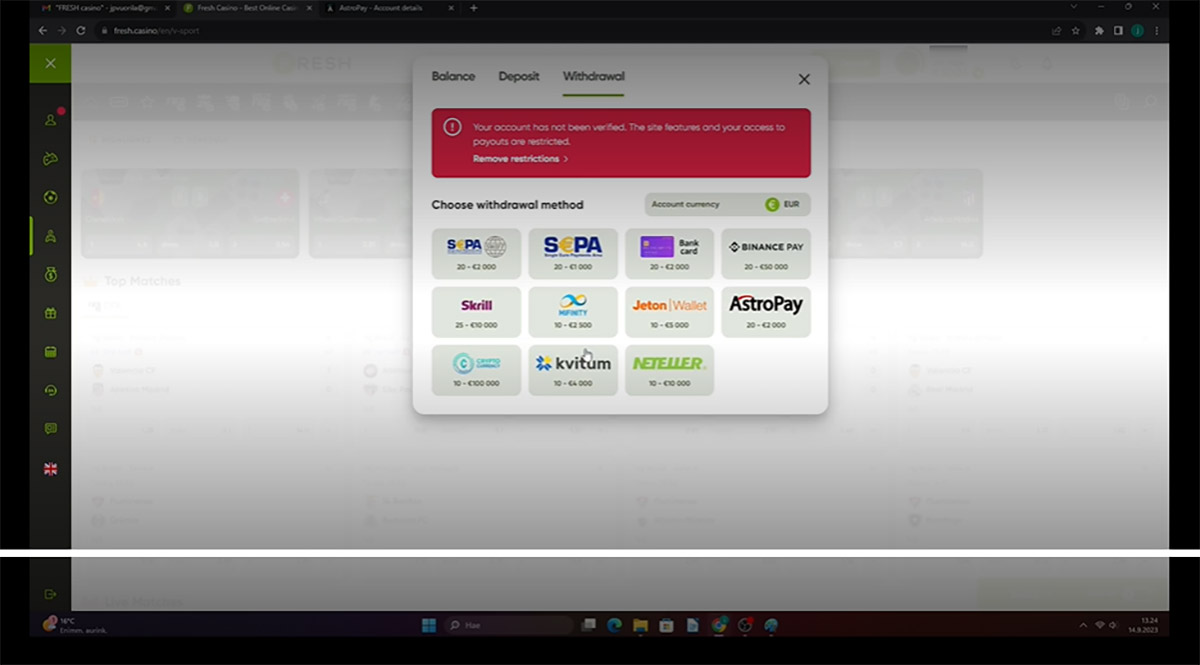The height and width of the screenshot is (665, 1200).
Task: Open the Windows Start menu
Action: 428,625
